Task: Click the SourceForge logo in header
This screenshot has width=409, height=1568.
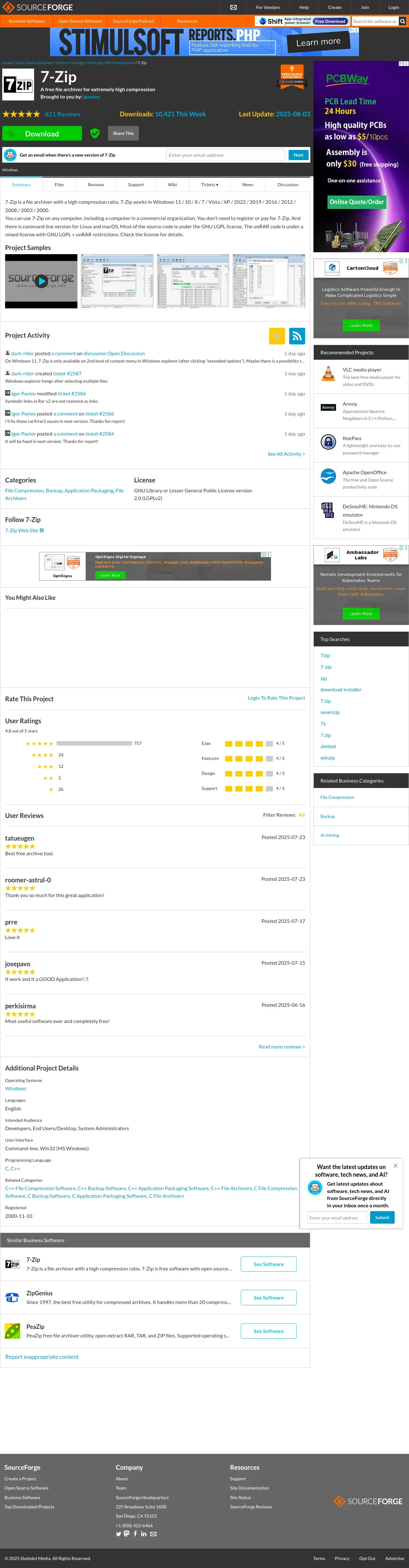Action: [x=38, y=7]
